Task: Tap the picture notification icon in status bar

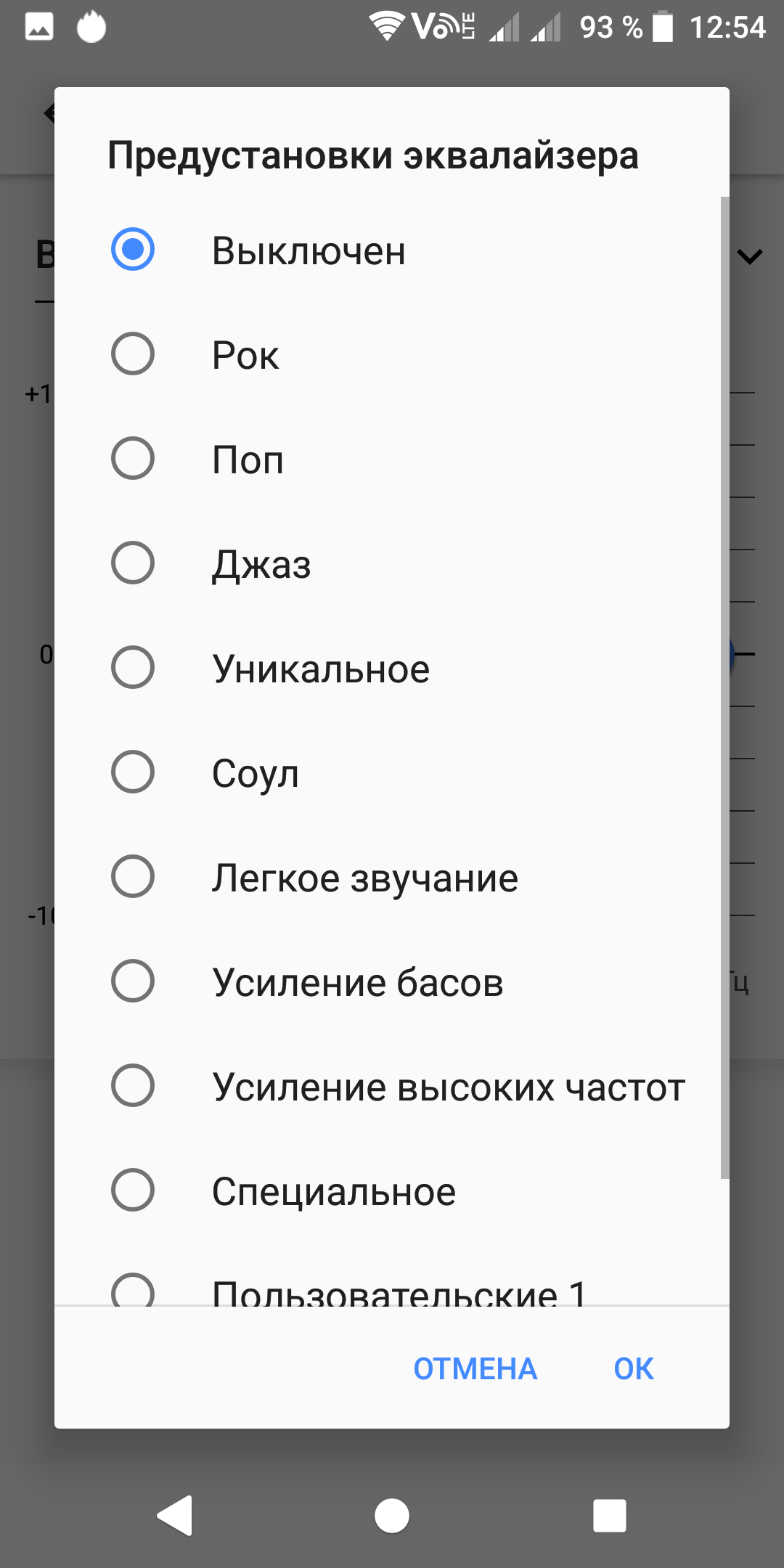Action: 39,28
